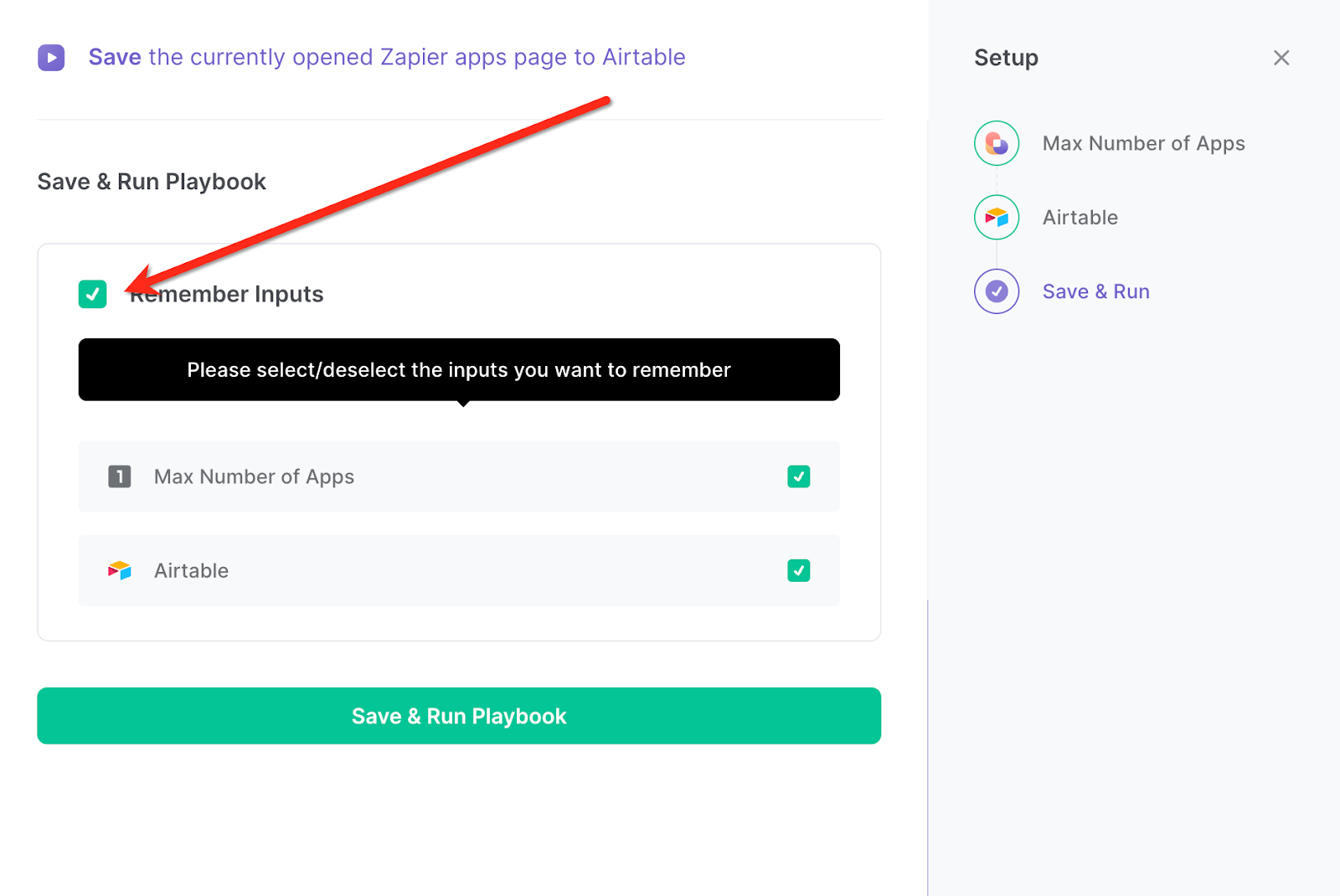
Task: Select the Airtable step in Setup
Action: tap(1080, 217)
